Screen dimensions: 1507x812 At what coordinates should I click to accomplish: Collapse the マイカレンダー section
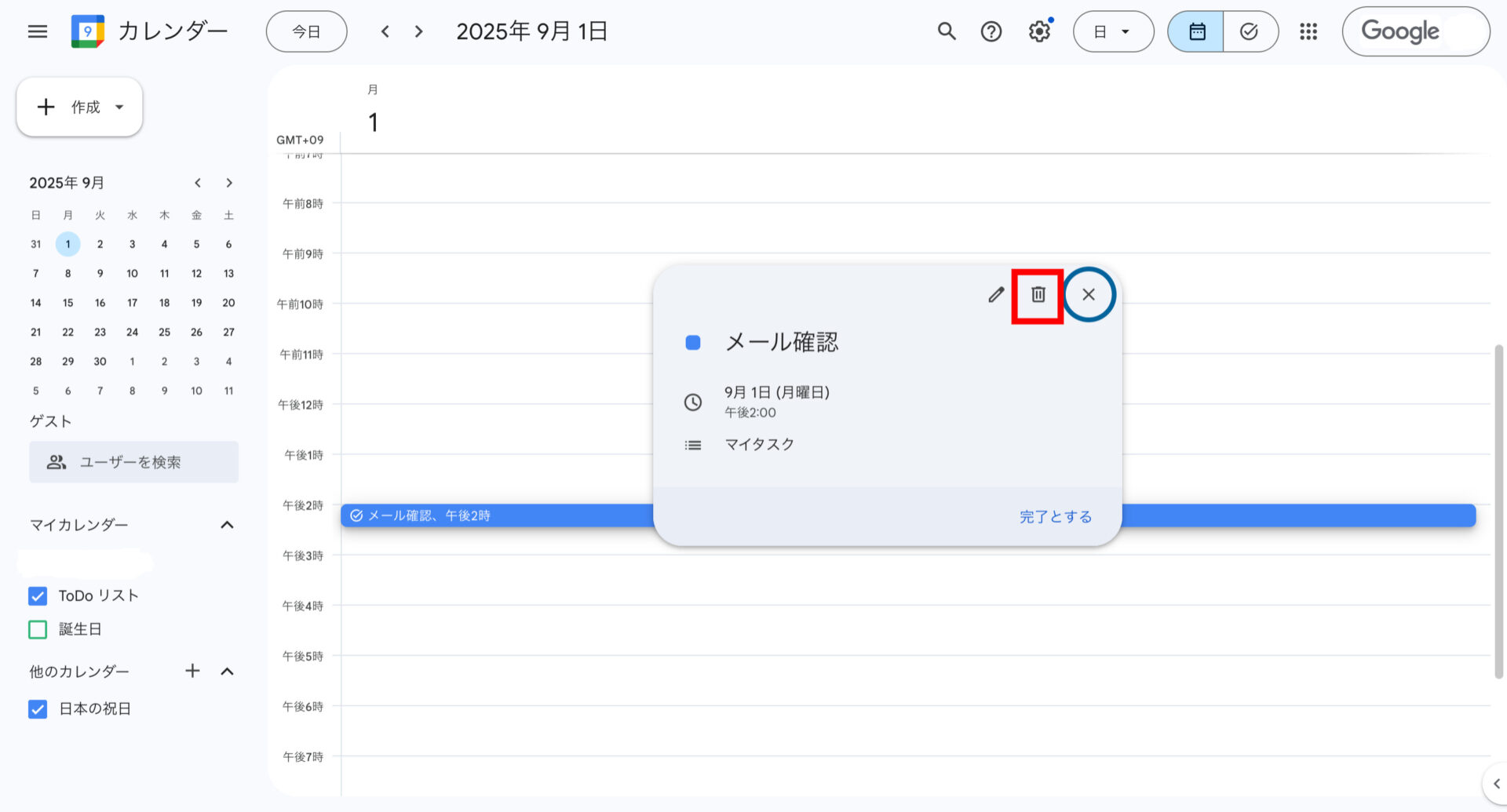(x=227, y=524)
